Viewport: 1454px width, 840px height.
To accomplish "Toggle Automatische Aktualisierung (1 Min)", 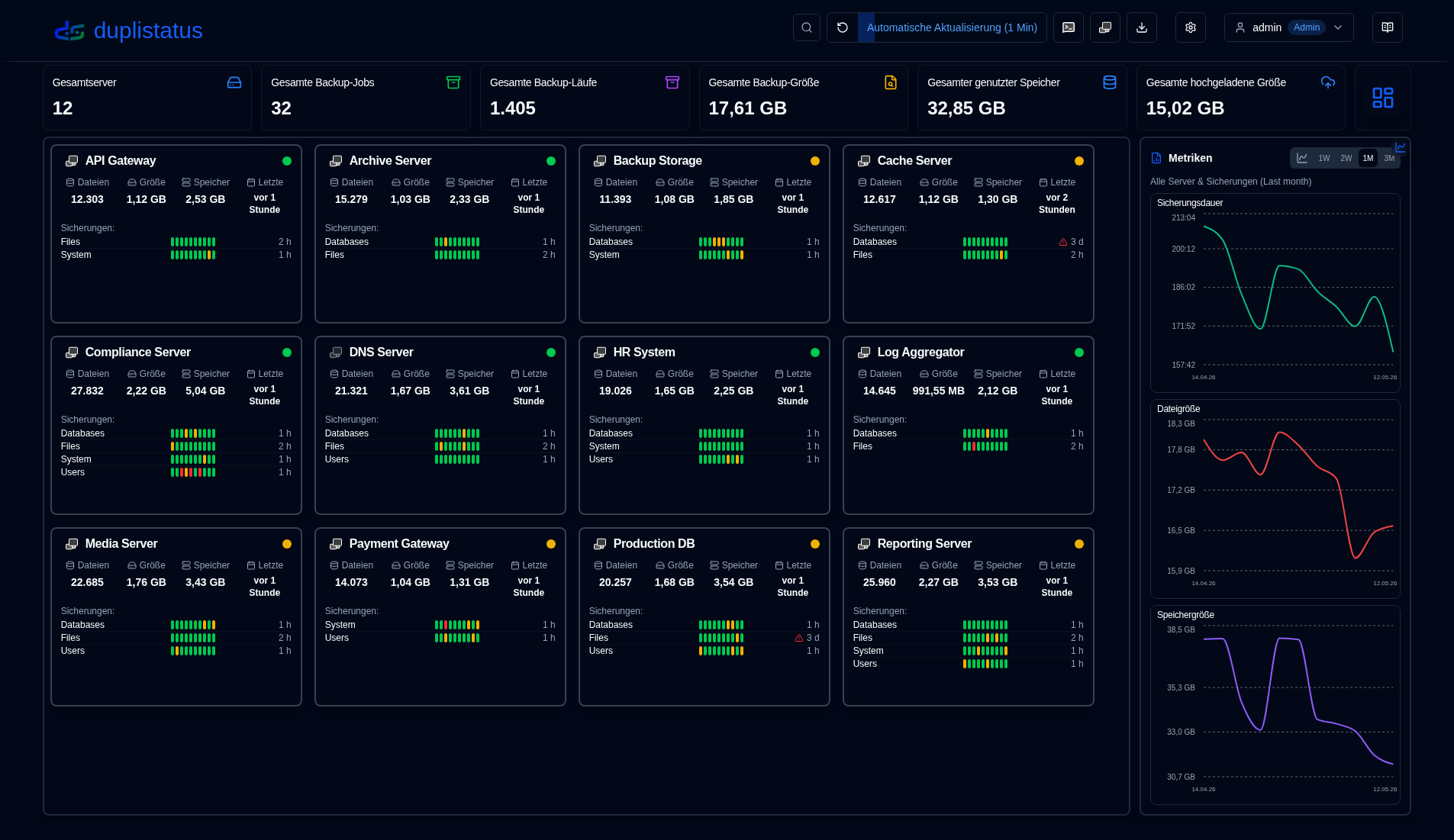I will click(x=952, y=27).
